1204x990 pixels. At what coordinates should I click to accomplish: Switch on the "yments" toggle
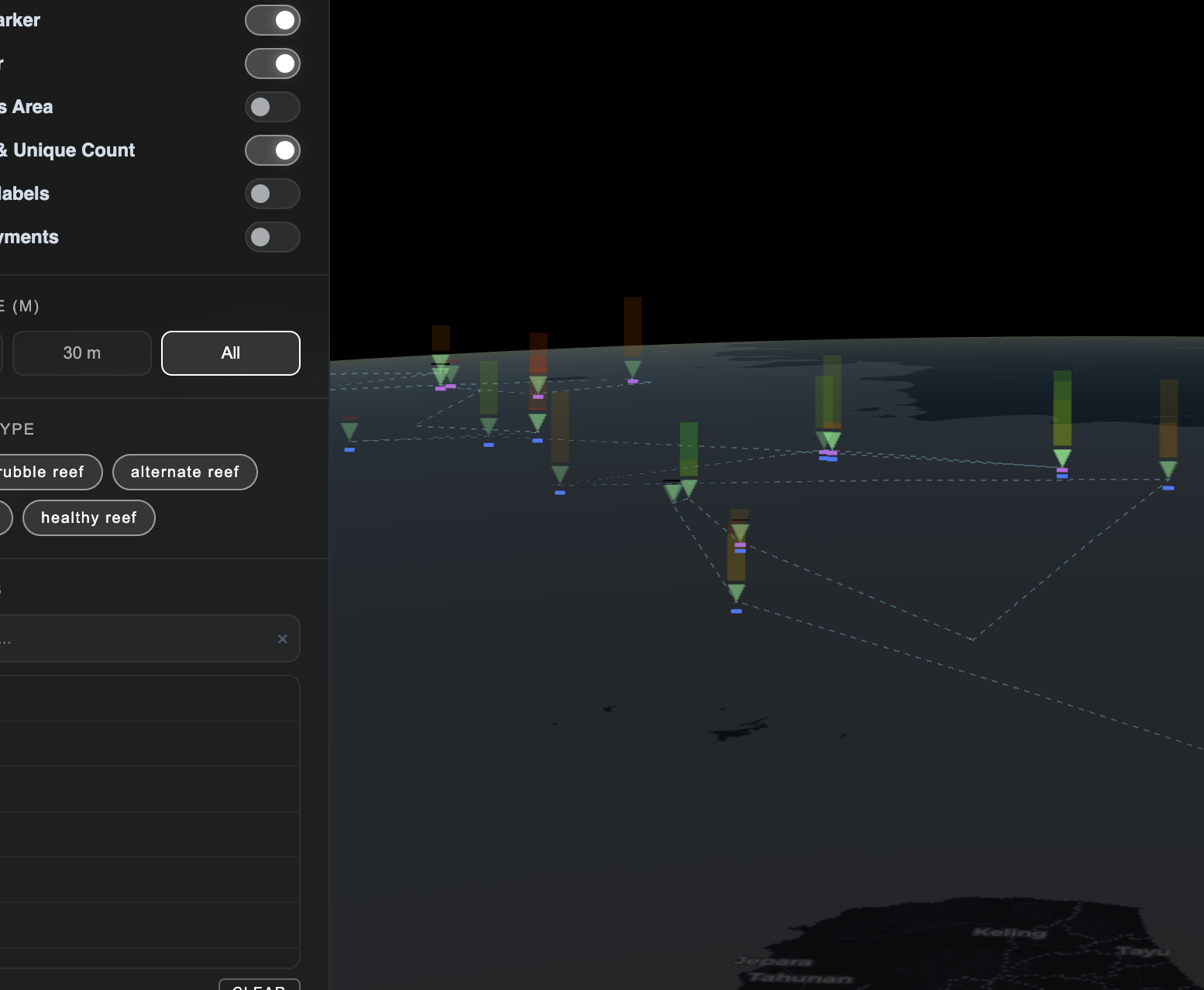[273, 237]
